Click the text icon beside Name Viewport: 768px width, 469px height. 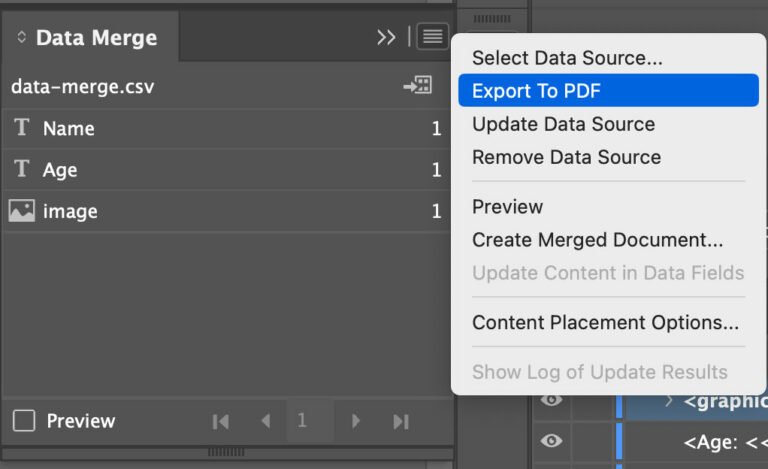click(x=21, y=128)
